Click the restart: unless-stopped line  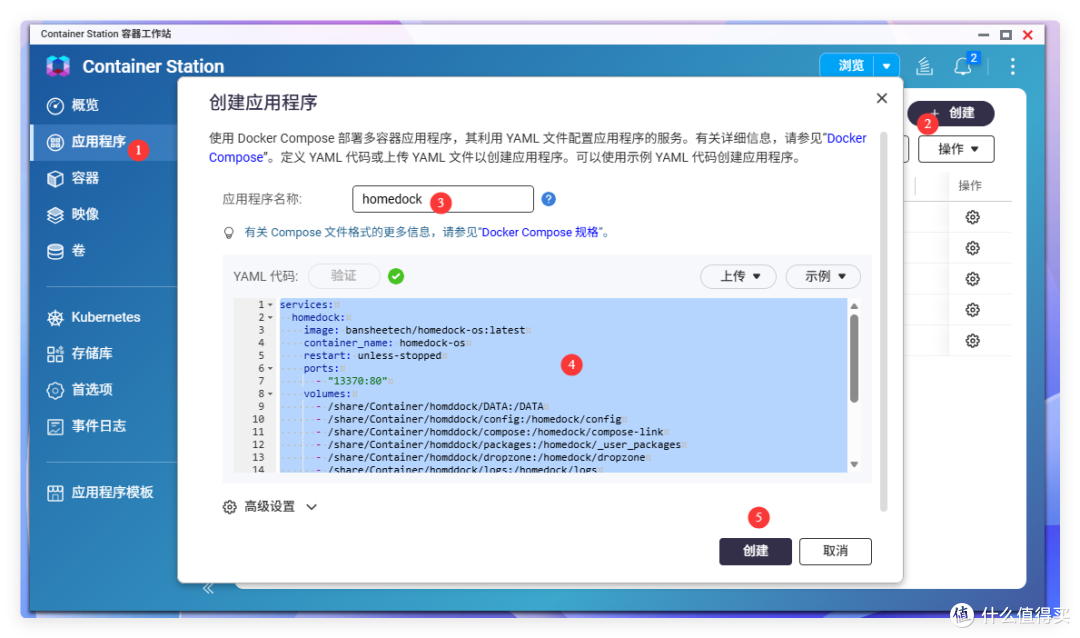pos(372,356)
